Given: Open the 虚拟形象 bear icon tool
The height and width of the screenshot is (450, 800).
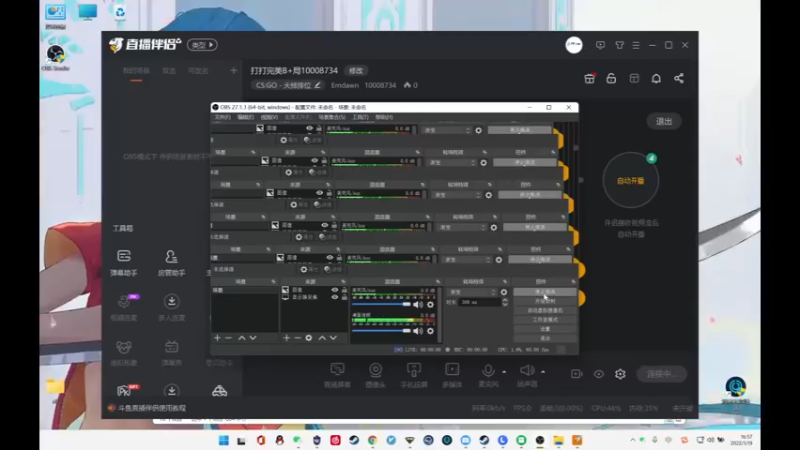Looking at the screenshot, I should [124, 352].
